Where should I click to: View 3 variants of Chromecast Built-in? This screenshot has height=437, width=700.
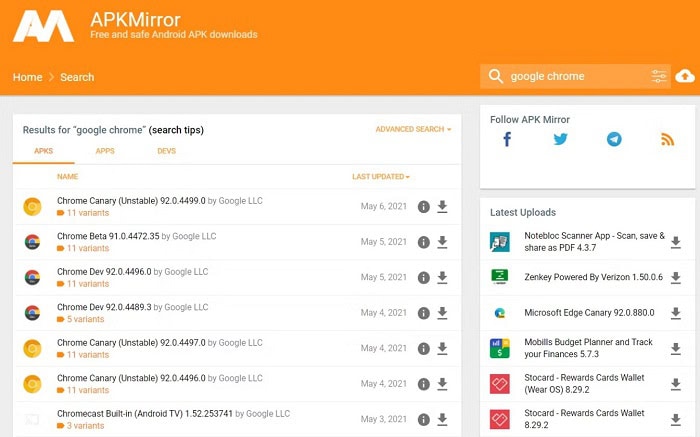tap(81, 426)
